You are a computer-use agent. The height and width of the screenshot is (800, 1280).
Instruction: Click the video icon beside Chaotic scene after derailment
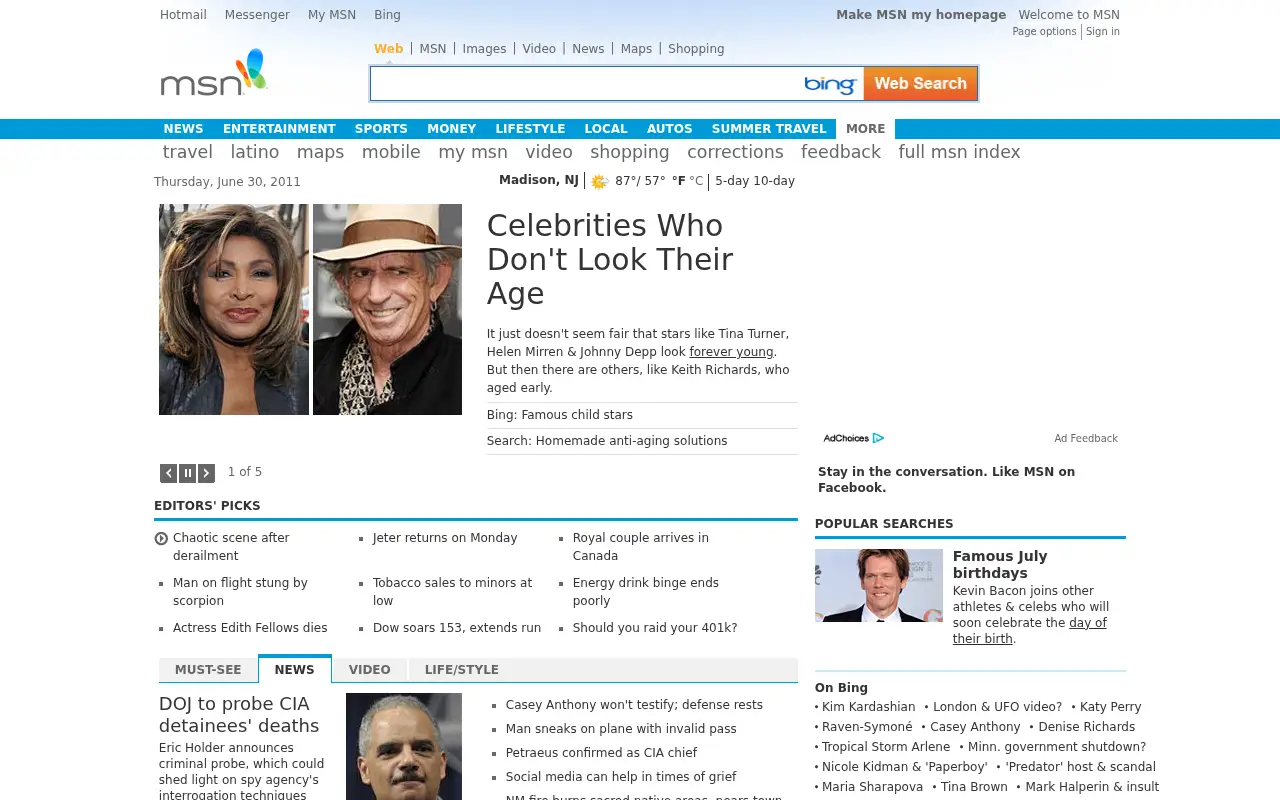point(161,539)
